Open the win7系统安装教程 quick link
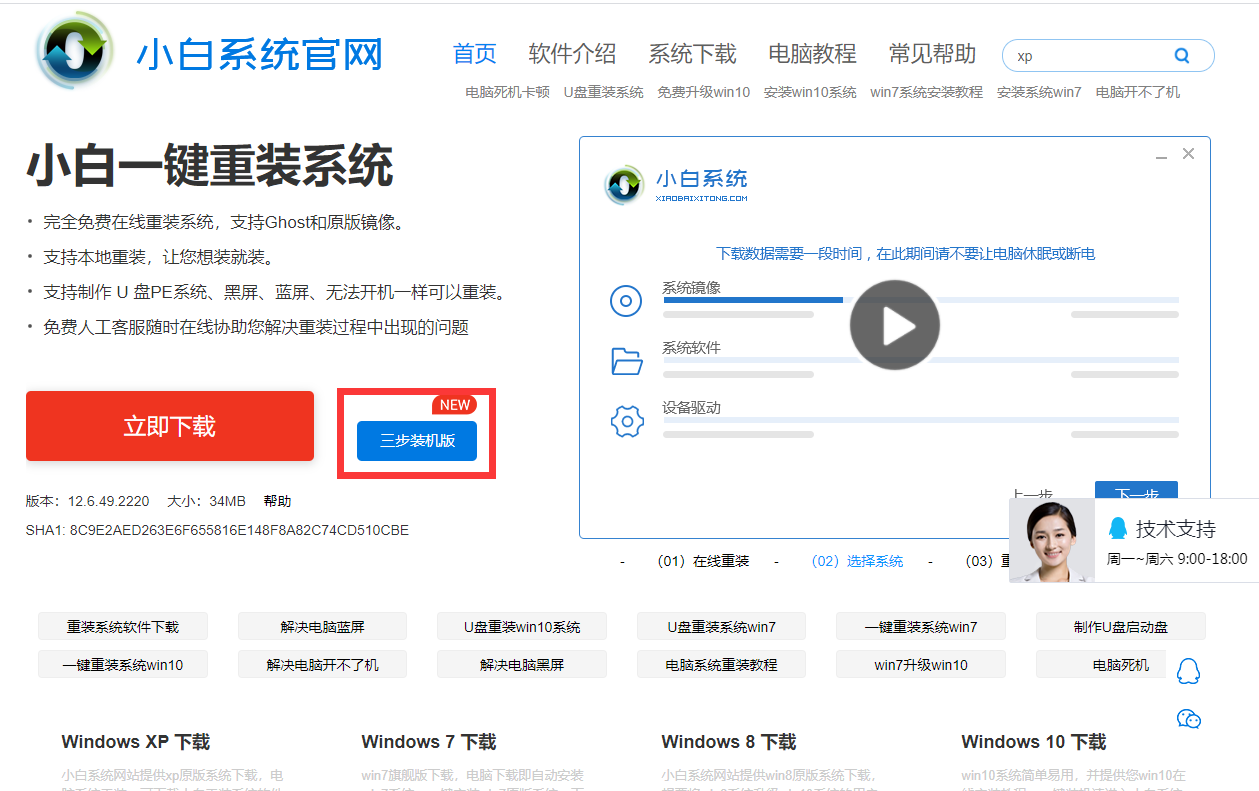The height and width of the screenshot is (791, 1259). (927, 92)
